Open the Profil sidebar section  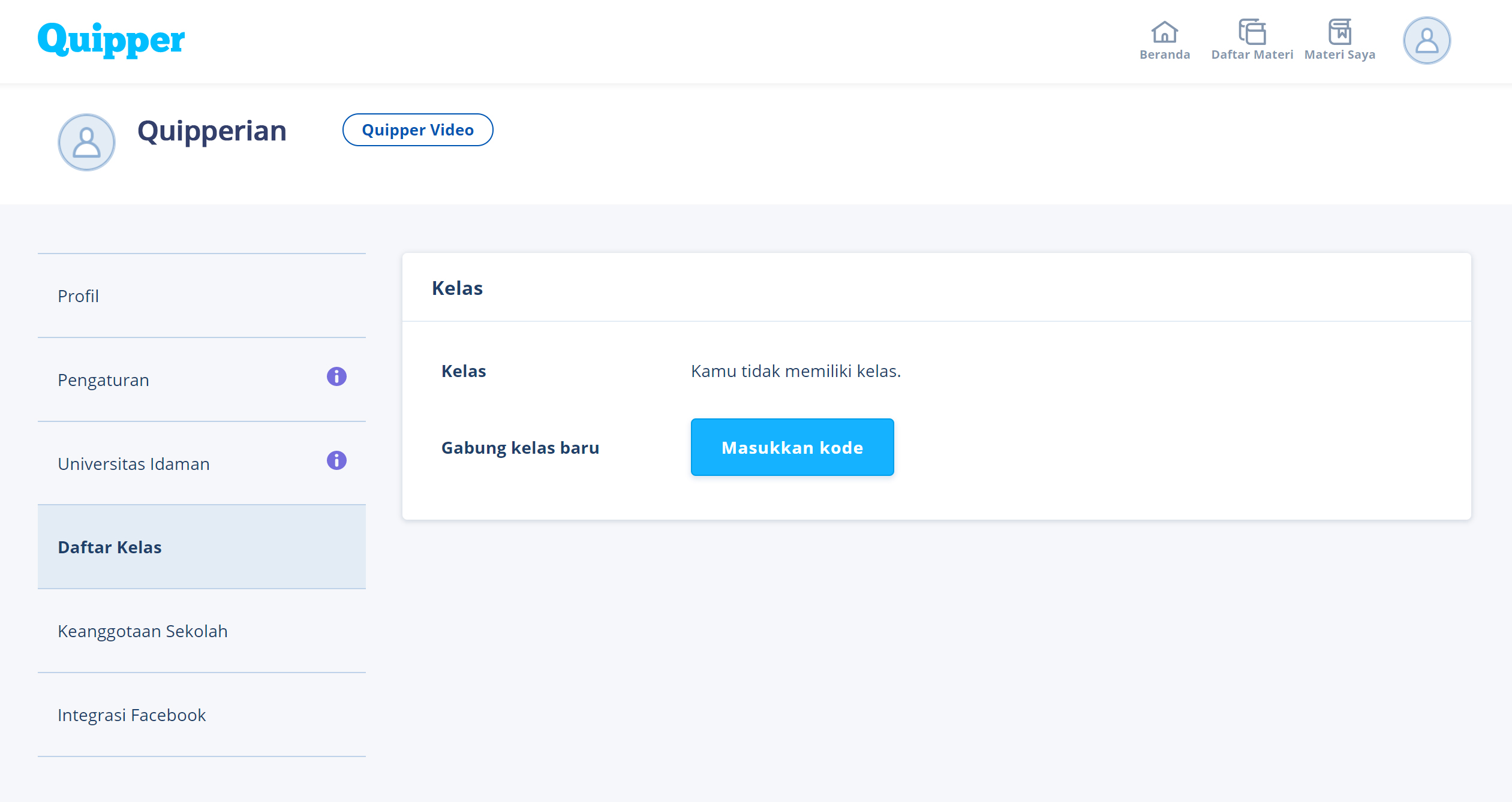tap(202, 296)
